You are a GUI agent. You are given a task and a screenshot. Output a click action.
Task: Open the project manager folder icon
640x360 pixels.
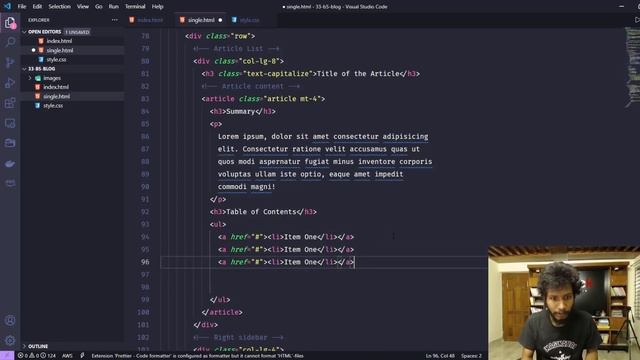10,143
